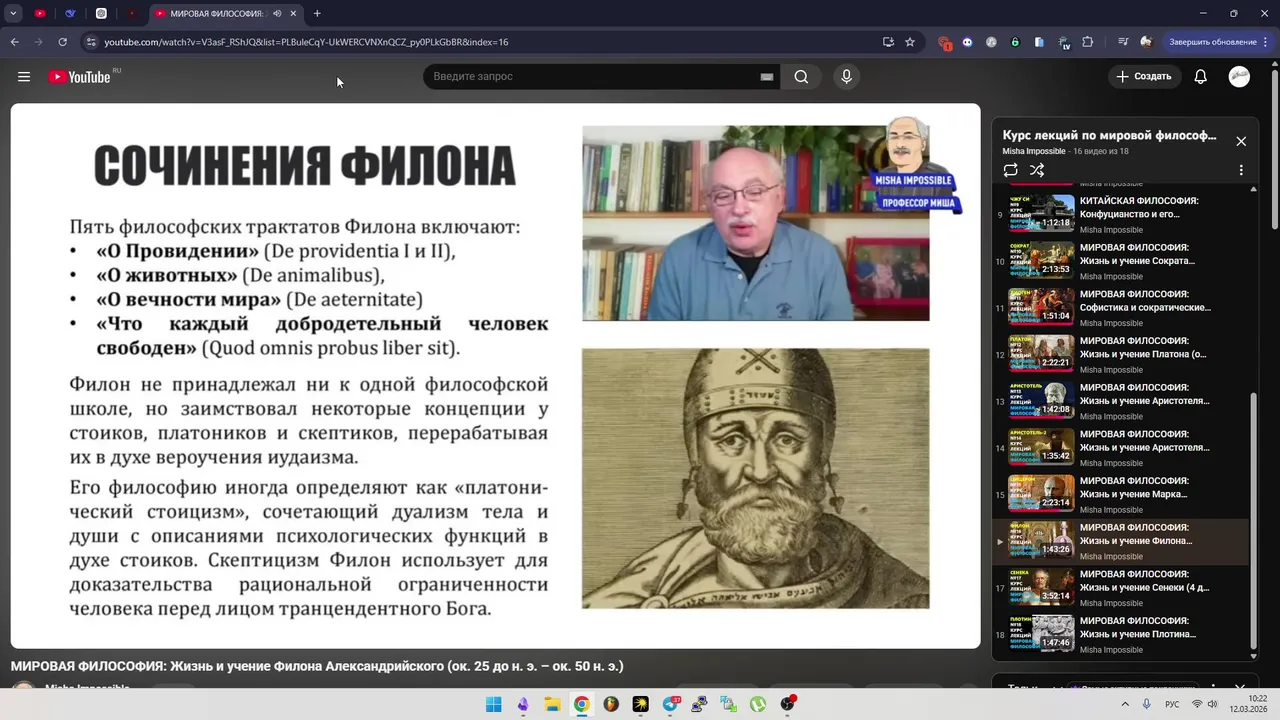The height and width of the screenshot is (720, 1280).
Task: Click the address bar URL
Action: coord(306,42)
